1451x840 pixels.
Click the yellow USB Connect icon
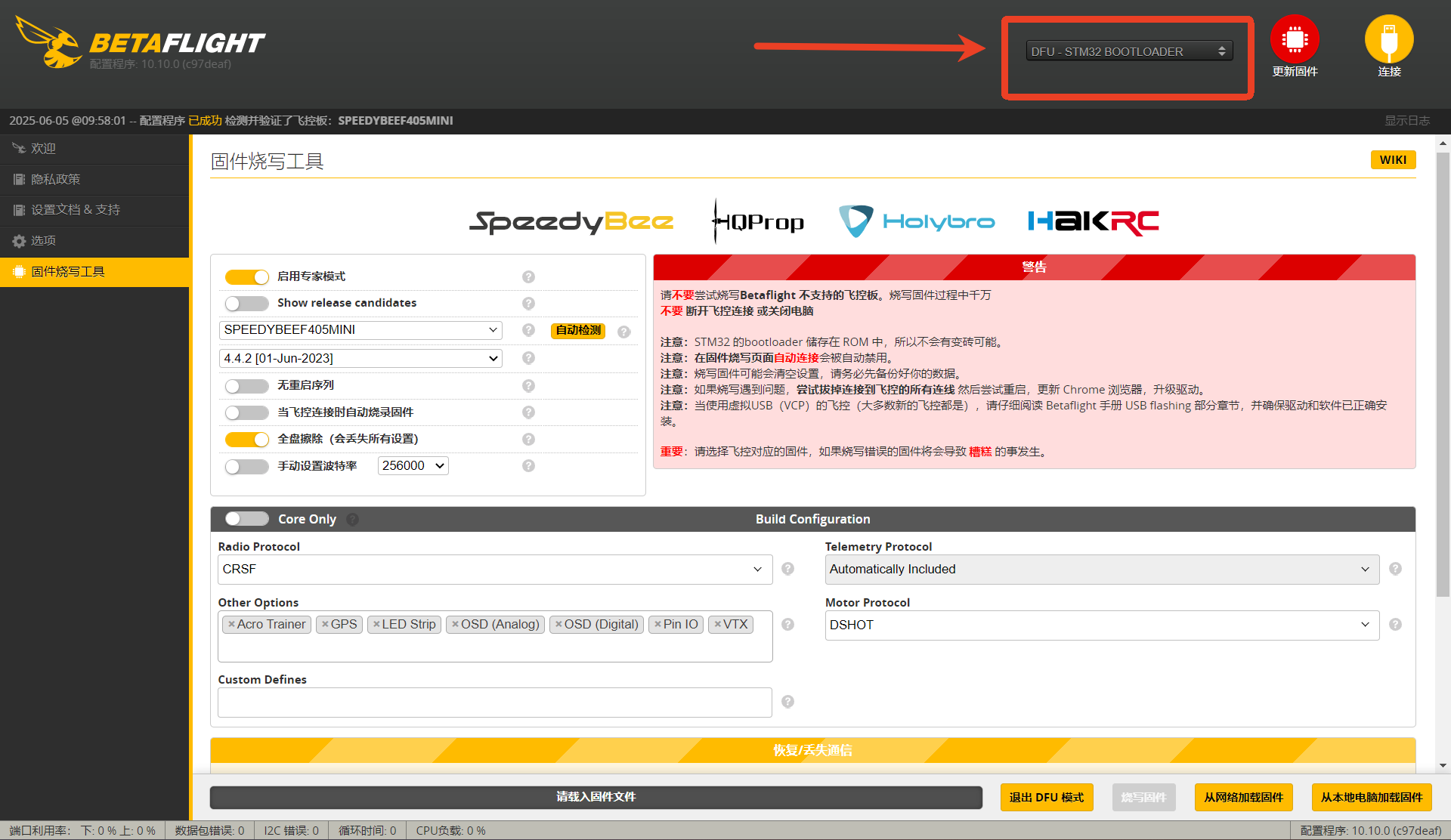coord(1389,39)
